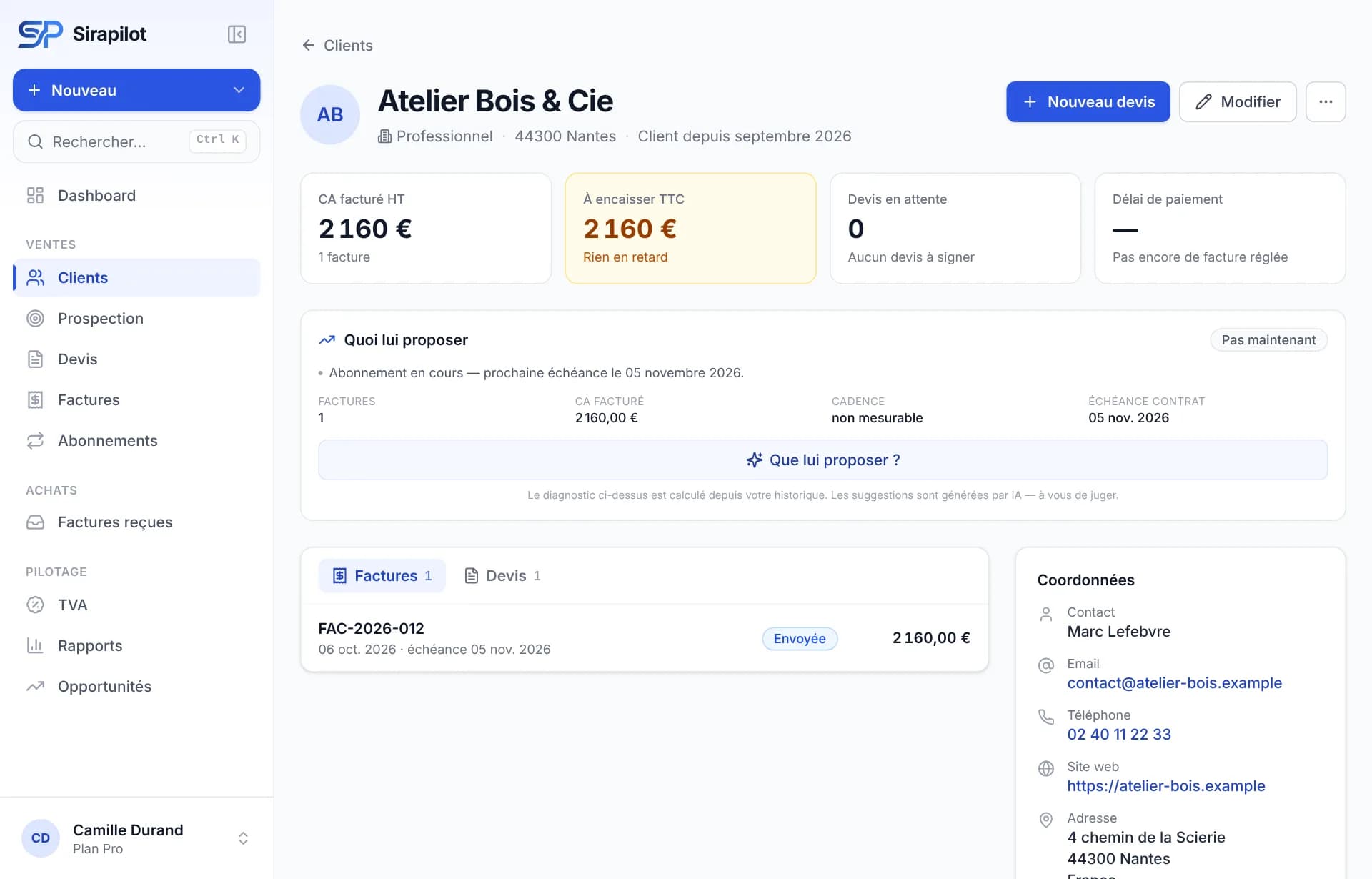
Task: Select Clients in the sidebar
Action: point(136,277)
